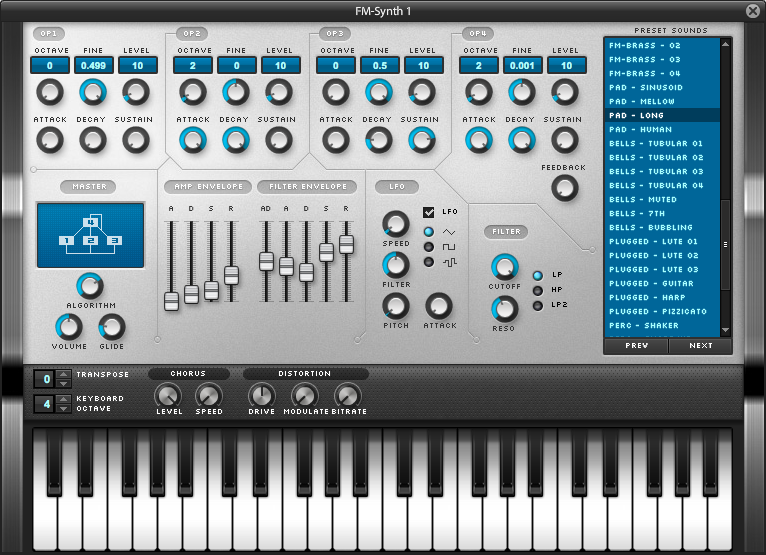Toggle the LFO checkbox
This screenshot has height=555, width=766.
[428, 212]
